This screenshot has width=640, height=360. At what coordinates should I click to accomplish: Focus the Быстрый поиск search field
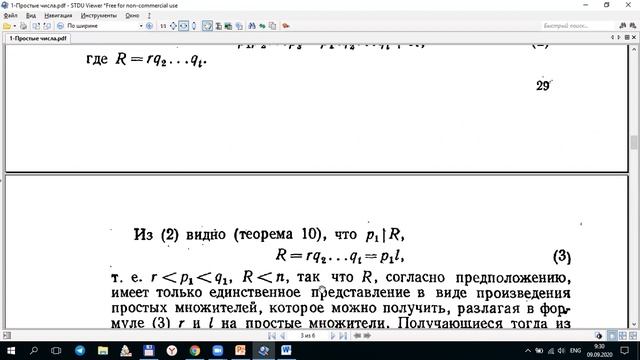[578, 26]
